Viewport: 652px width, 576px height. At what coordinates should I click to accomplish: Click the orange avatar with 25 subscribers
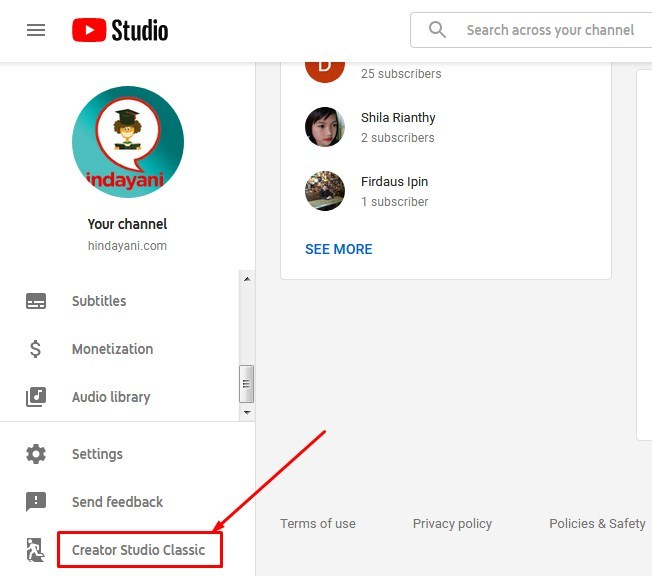pos(325,71)
